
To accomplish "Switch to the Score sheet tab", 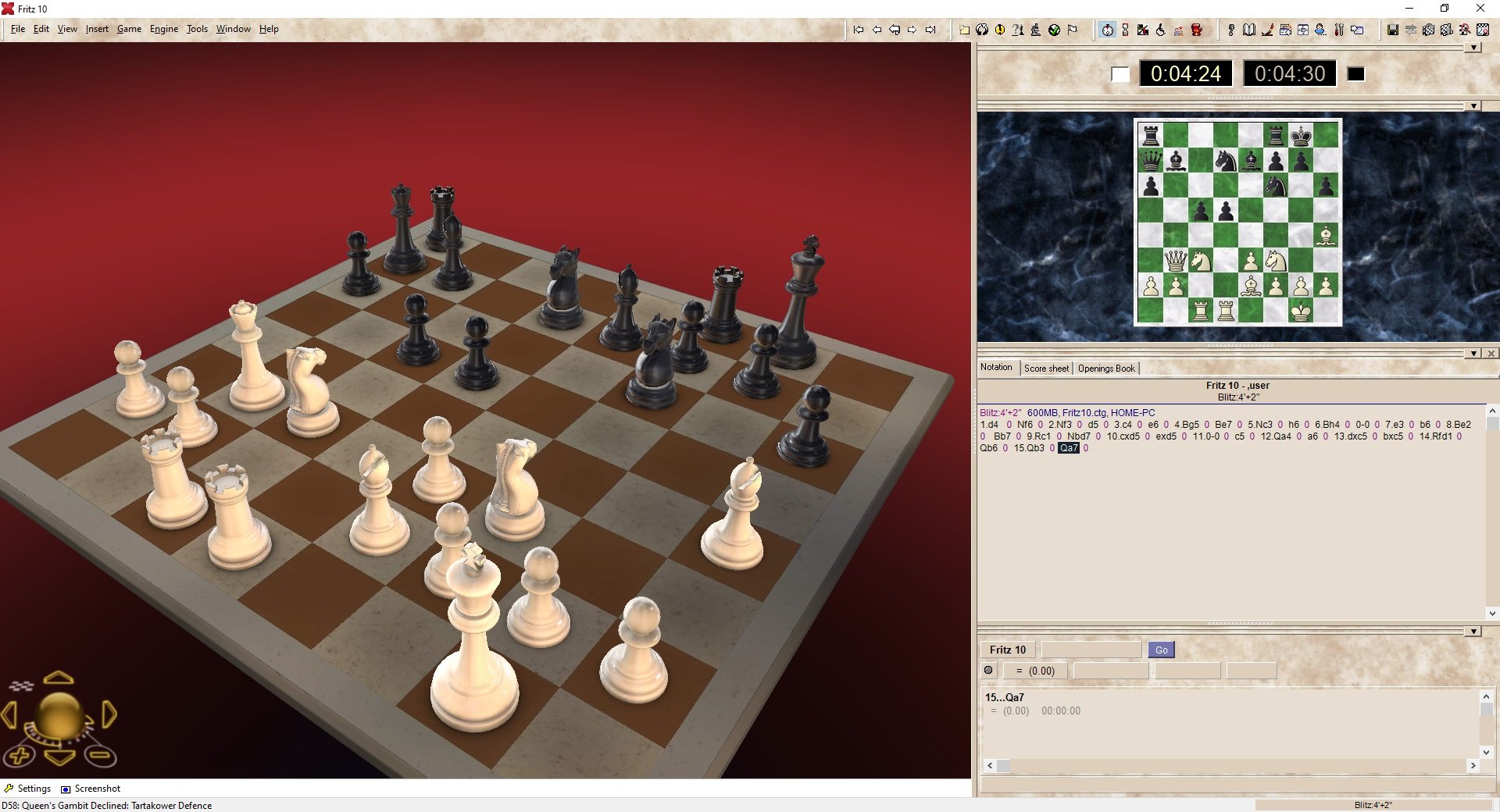I will 1046,369.
